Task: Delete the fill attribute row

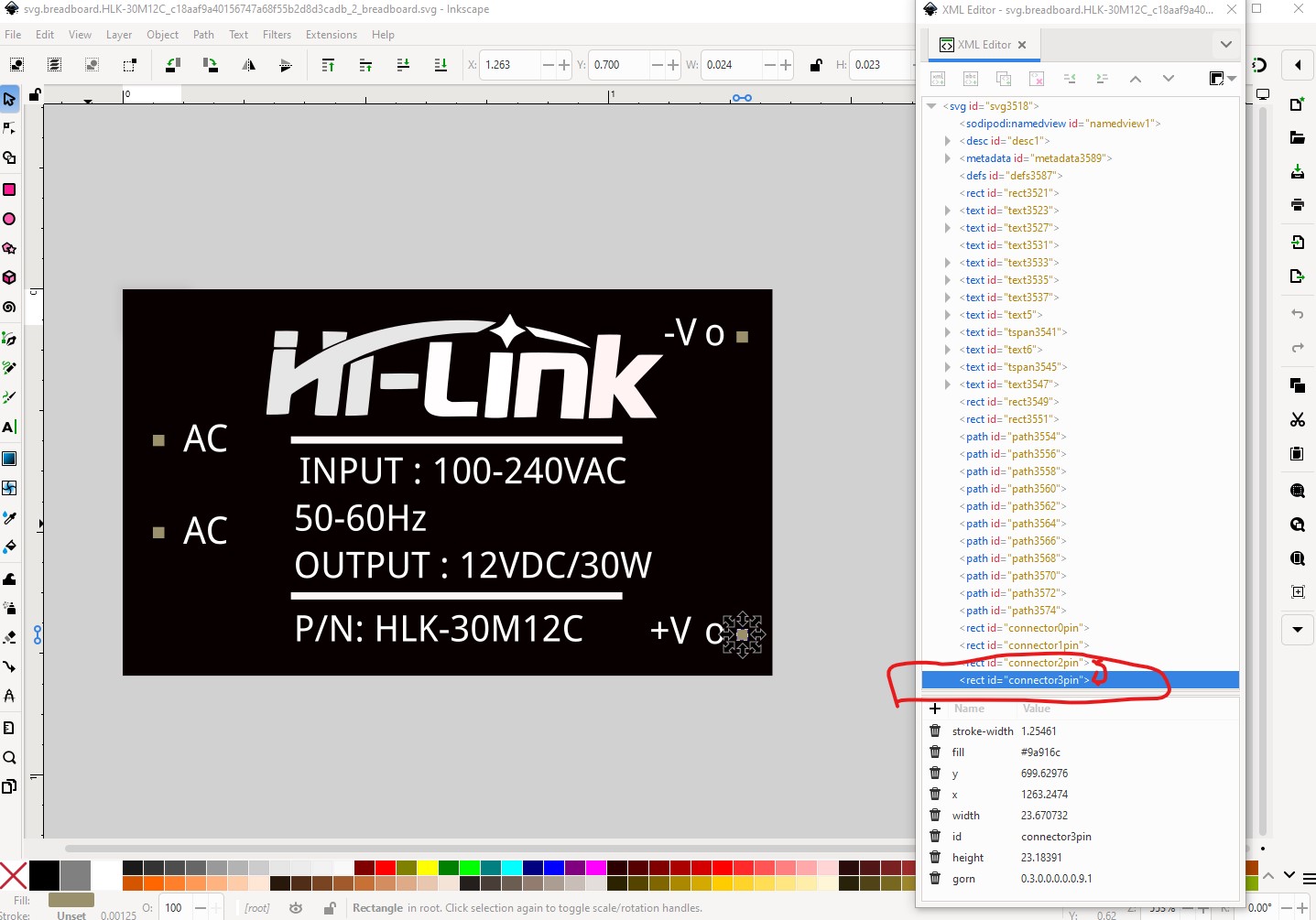Action: 935,752
